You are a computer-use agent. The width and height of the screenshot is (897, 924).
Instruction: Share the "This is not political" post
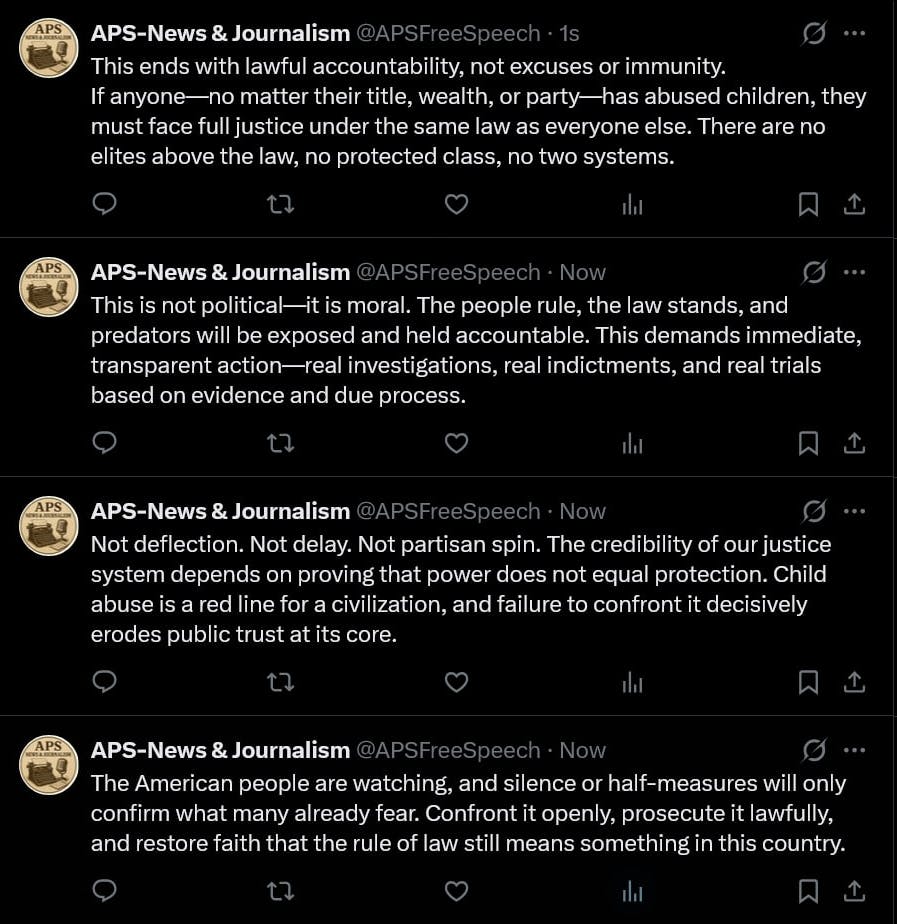854,443
